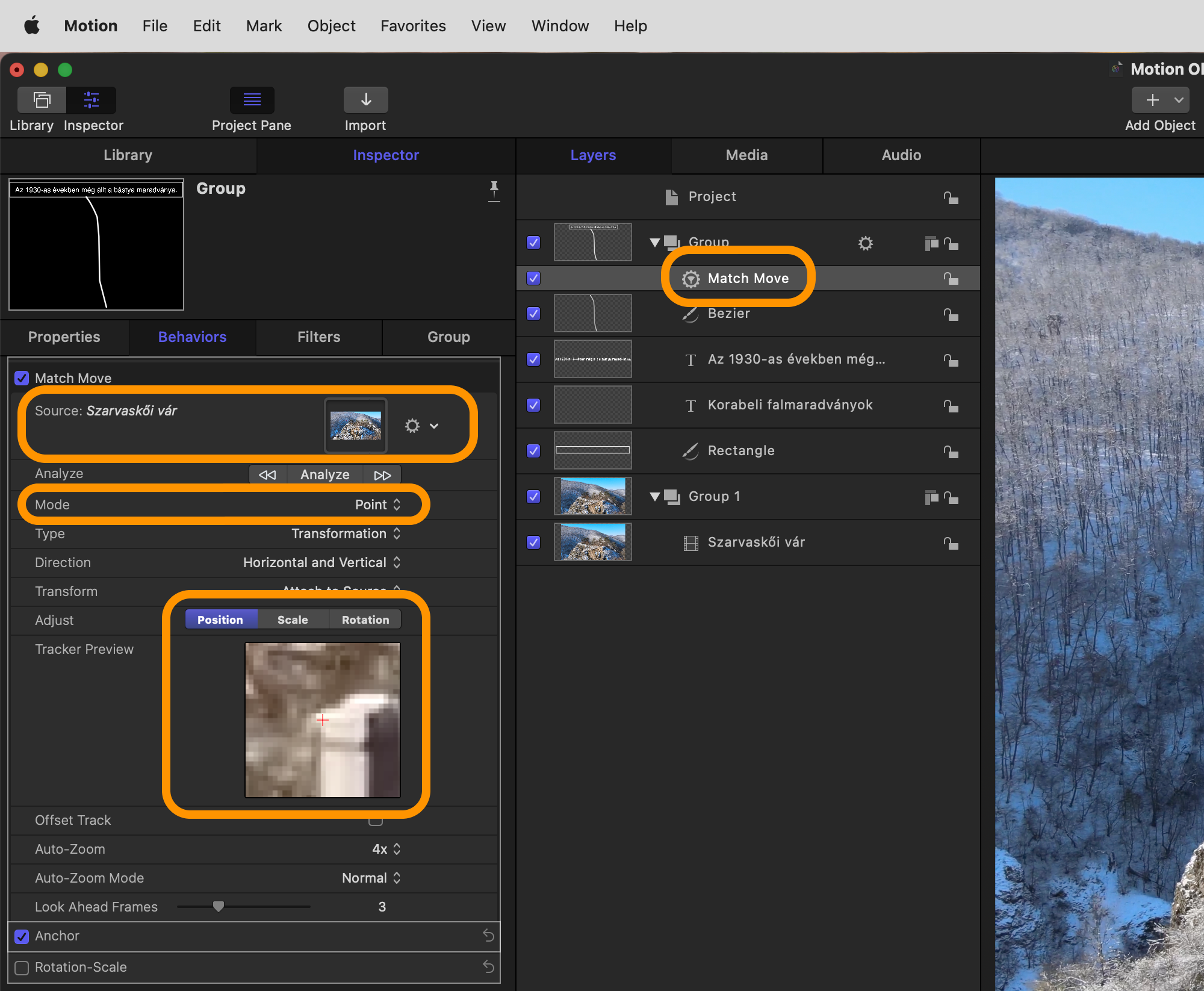The height and width of the screenshot is (991, 1204).
Task: Open the Object menu
Action: click(x=331, y=26)
